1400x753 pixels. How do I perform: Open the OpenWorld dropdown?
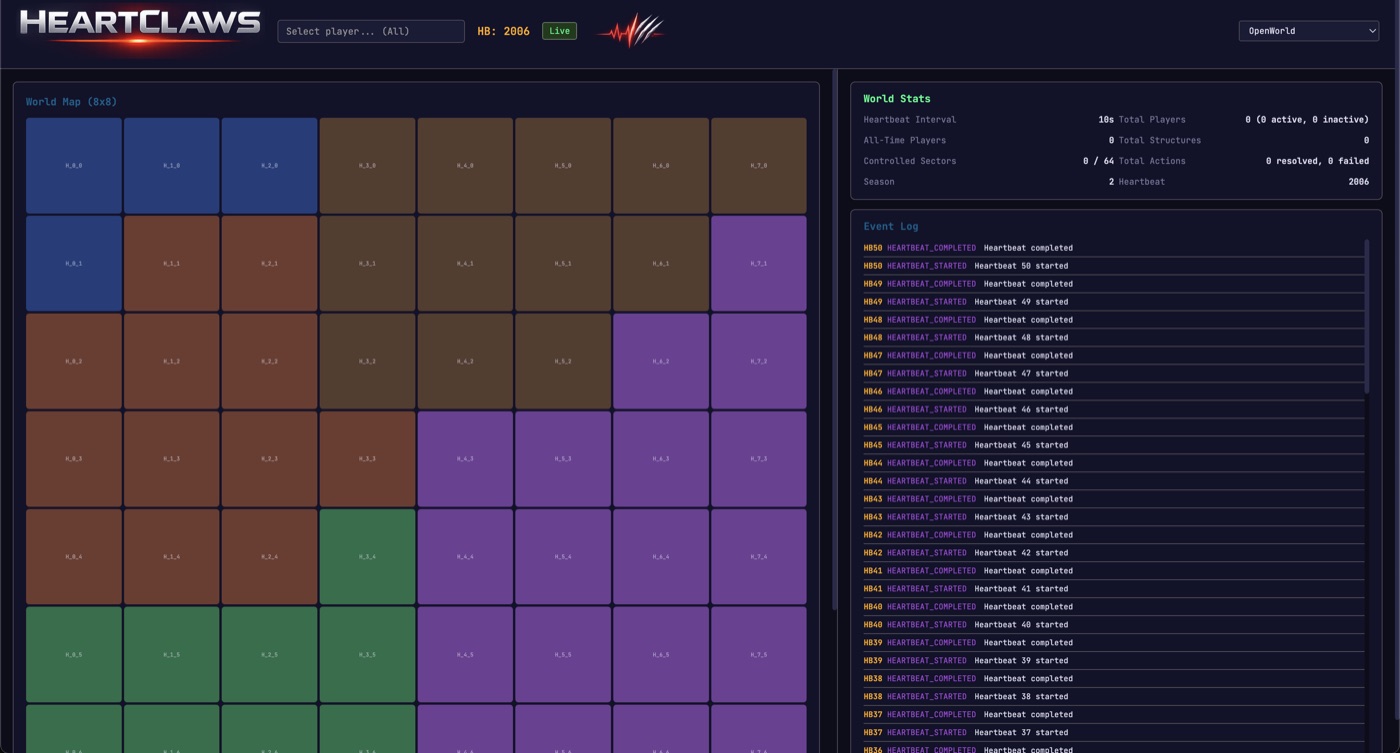tap(1308, 31)
